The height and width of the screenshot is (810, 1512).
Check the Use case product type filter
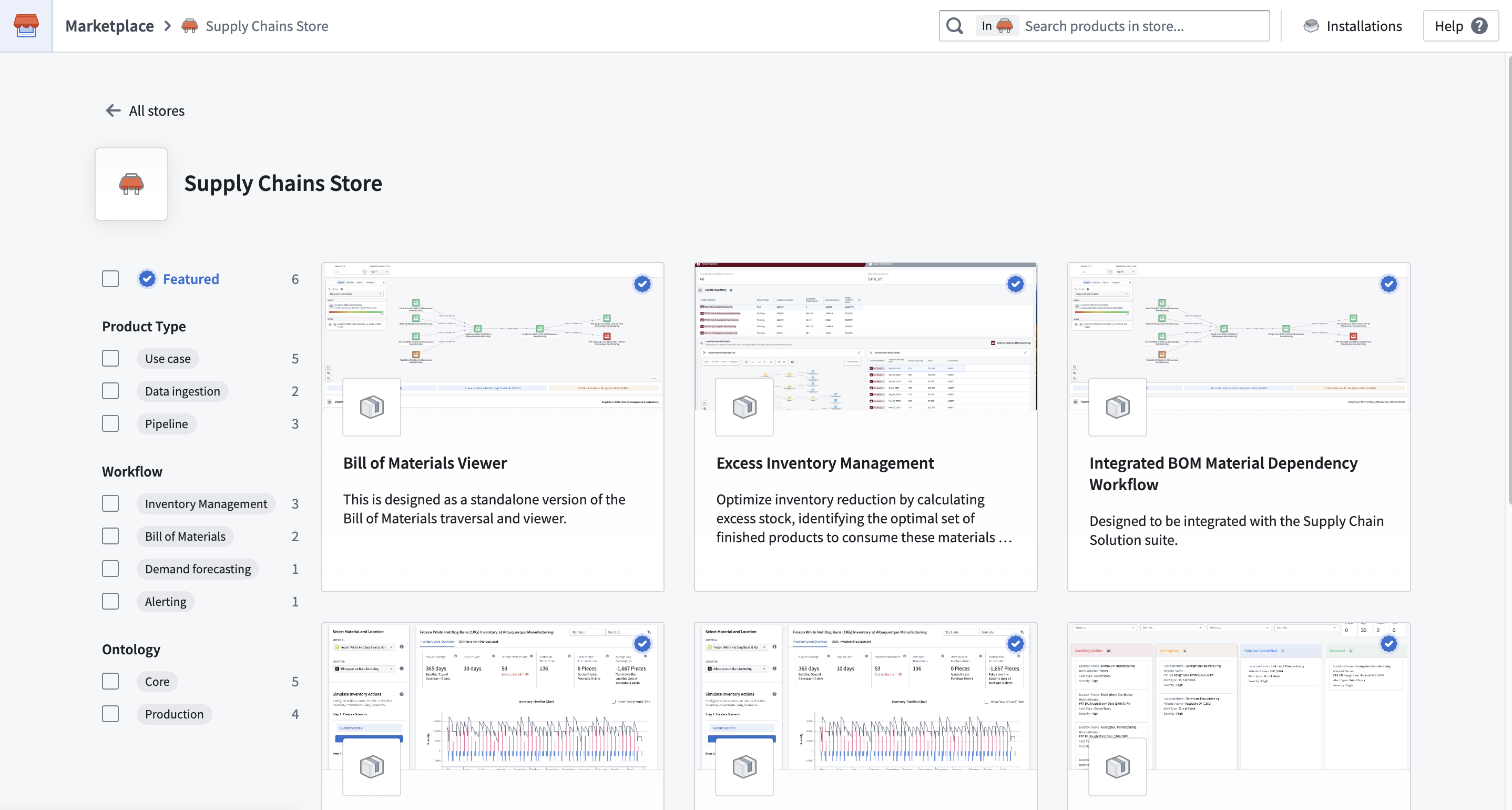[x=110, y=358]
